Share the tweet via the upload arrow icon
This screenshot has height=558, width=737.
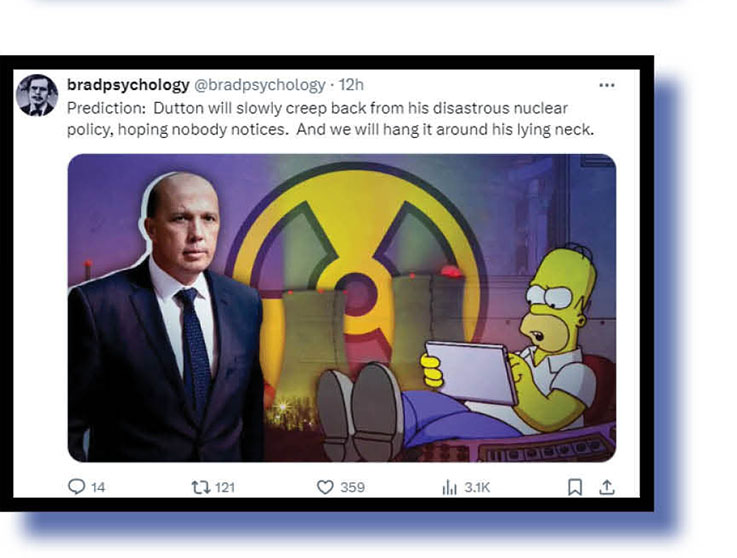[607, 487]
